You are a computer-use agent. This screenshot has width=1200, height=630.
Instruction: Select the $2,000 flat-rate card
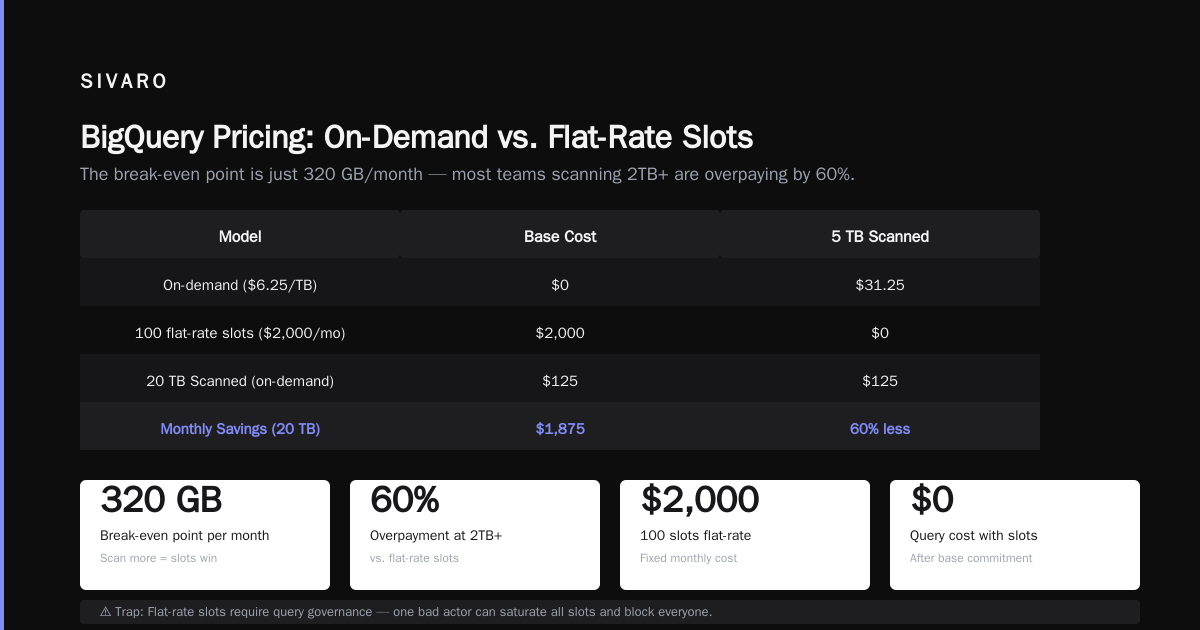pyautogui.click(x=745, y=535)
